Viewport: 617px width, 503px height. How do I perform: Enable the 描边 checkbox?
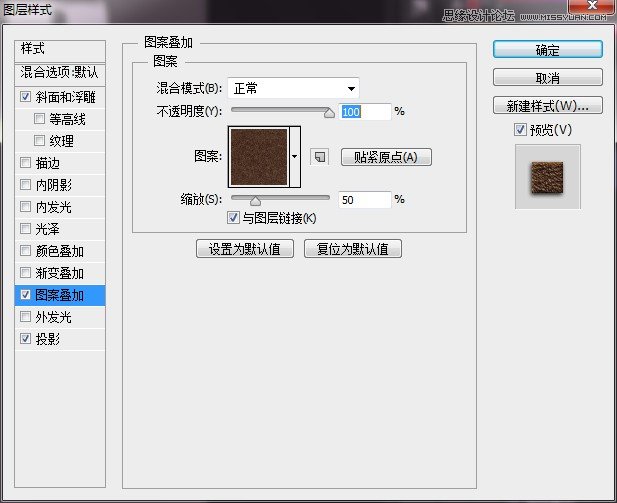pyautogui.click(x=26, y=163)
